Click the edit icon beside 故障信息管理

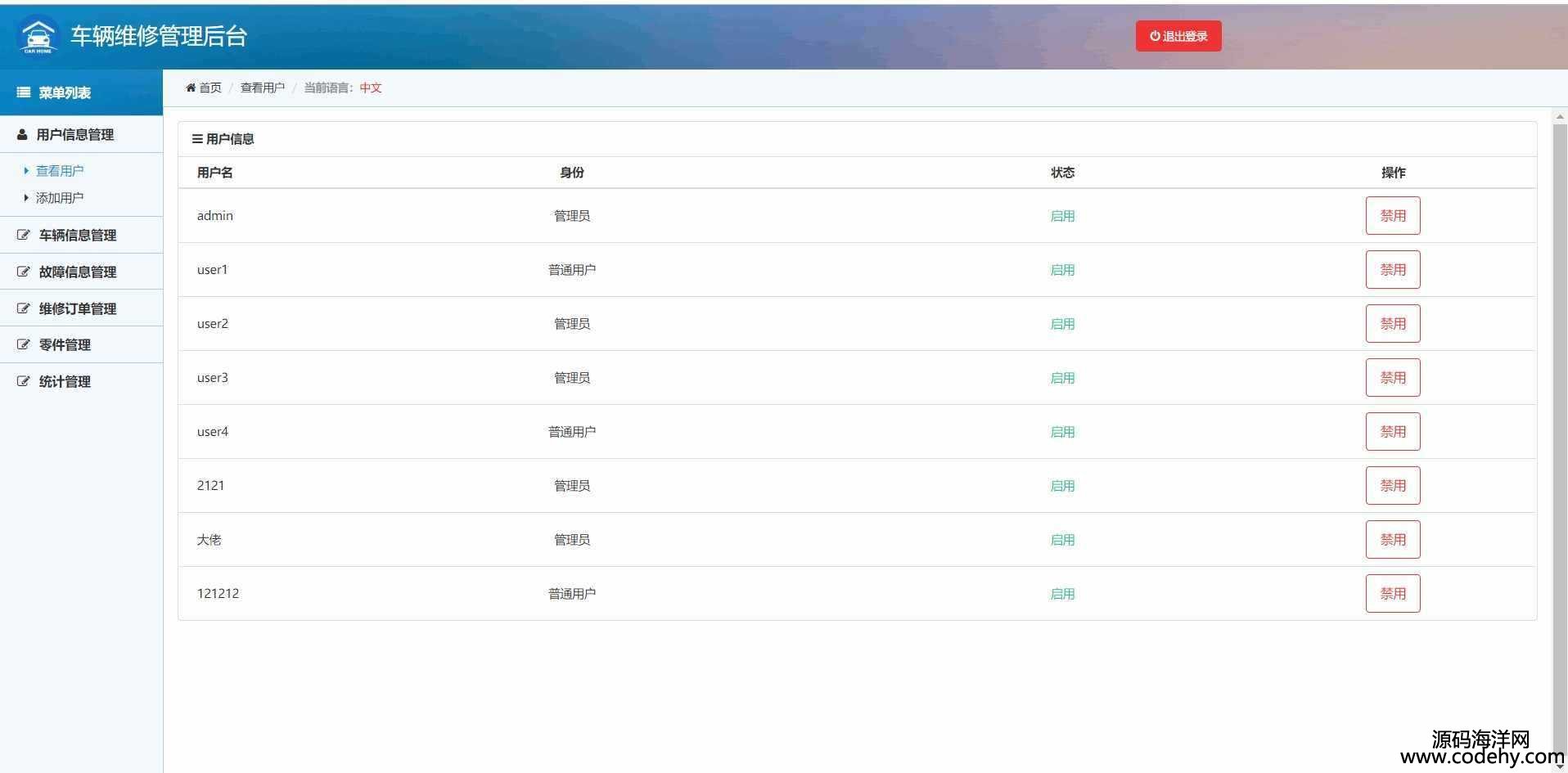tap(24, 272)
